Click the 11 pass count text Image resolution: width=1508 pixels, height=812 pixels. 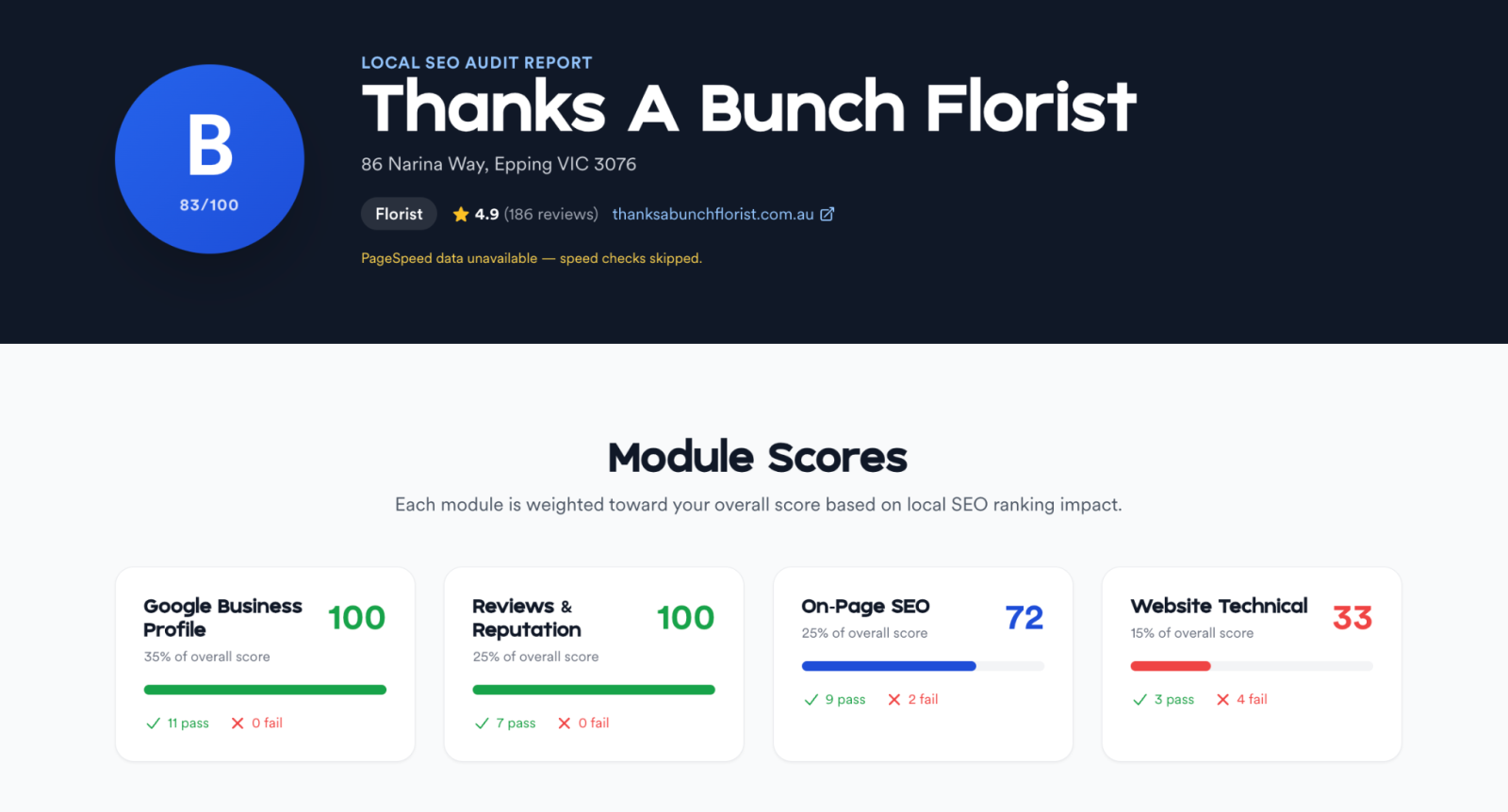[x=188, y=723]
